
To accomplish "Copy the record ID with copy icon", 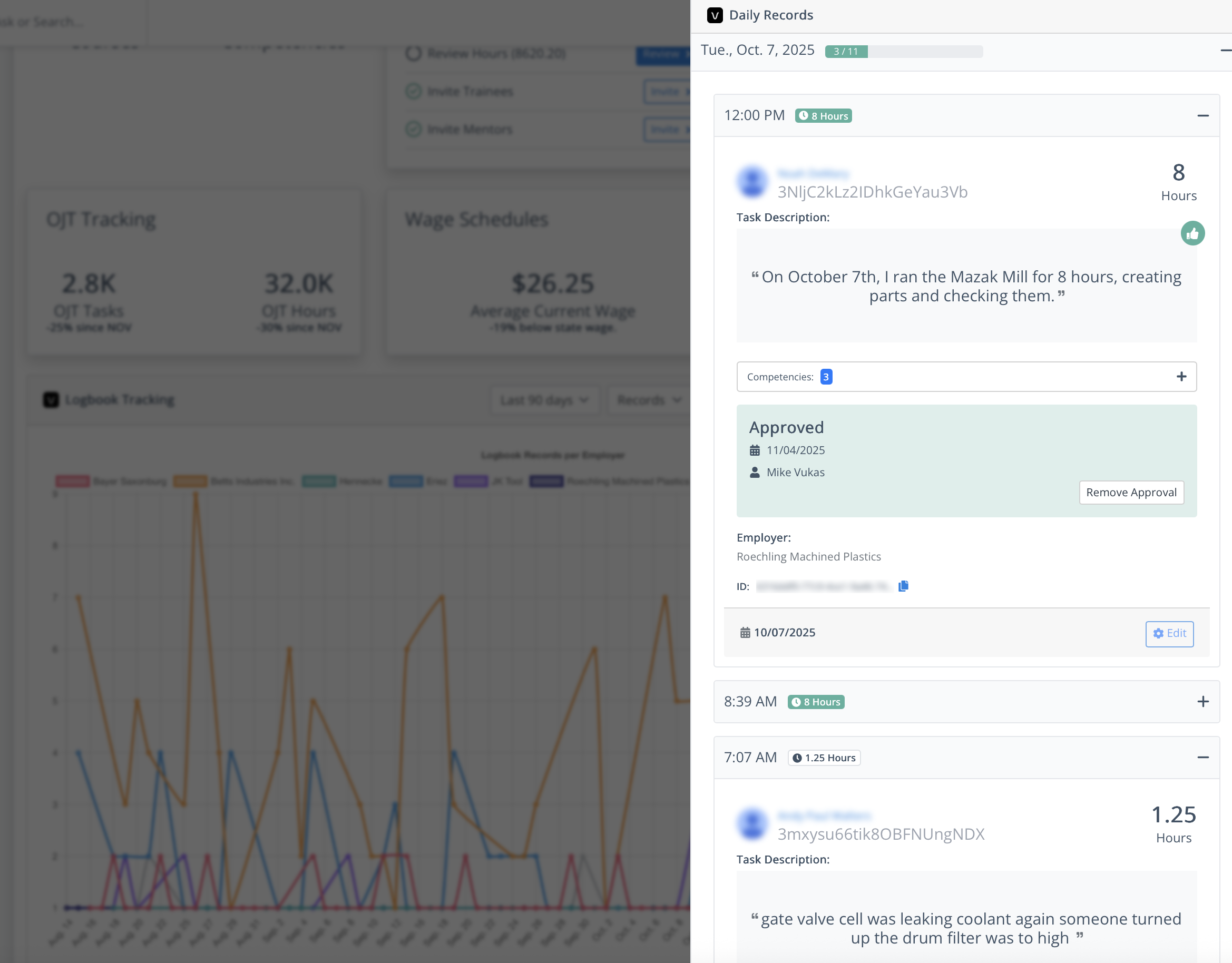I will tap(903, 586).
